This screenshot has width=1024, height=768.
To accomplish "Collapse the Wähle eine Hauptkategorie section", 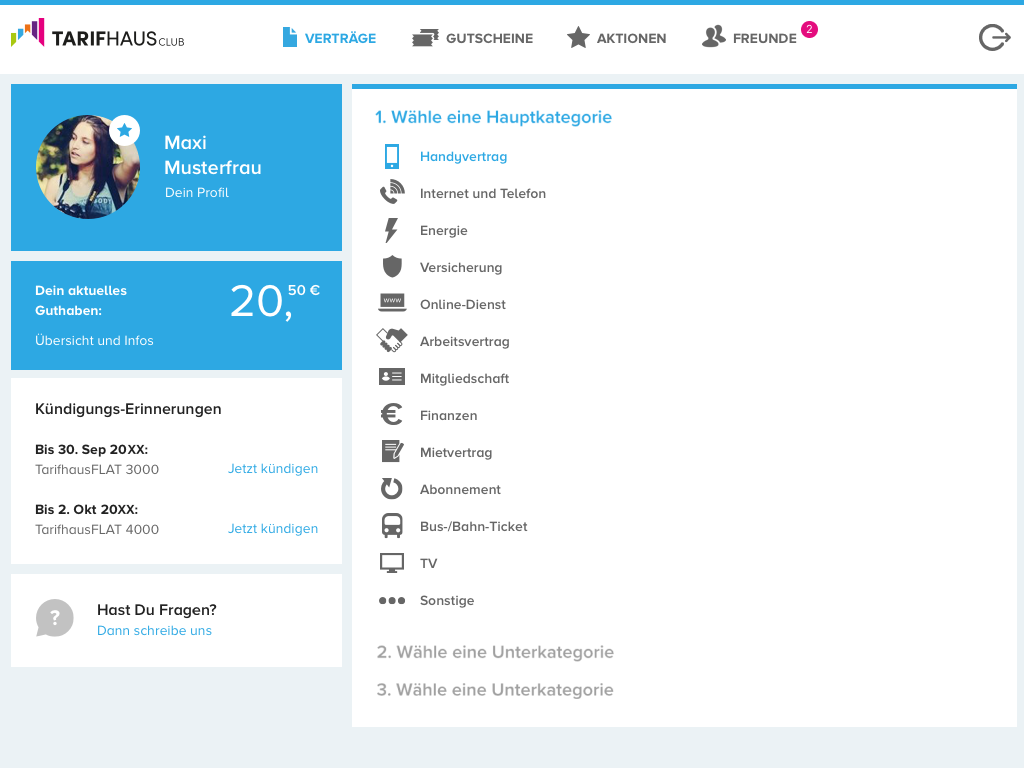I will pos(493,117).
